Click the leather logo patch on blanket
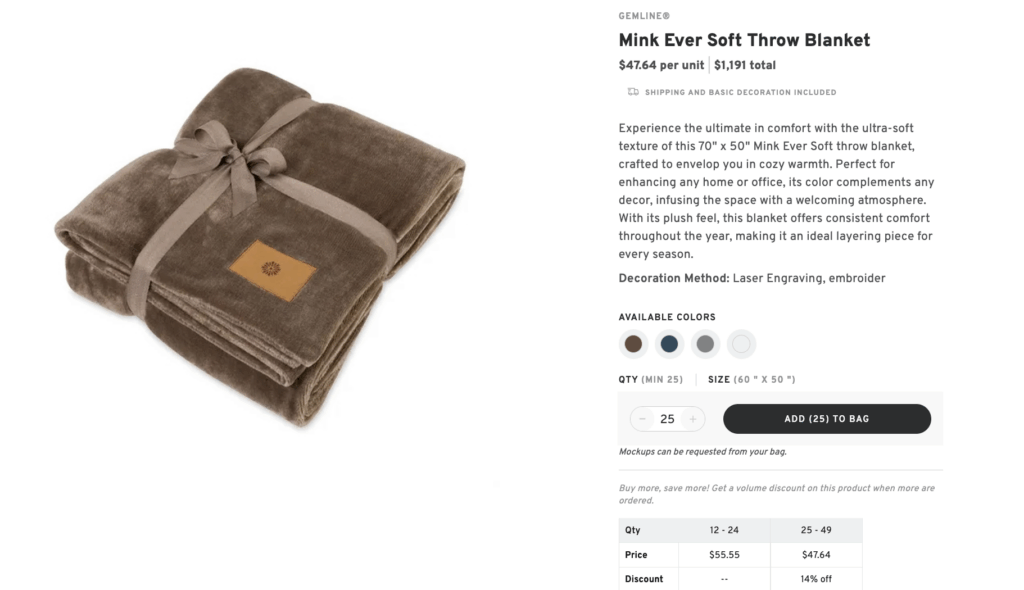The image size is (1024, 590). tap(272, 269)
